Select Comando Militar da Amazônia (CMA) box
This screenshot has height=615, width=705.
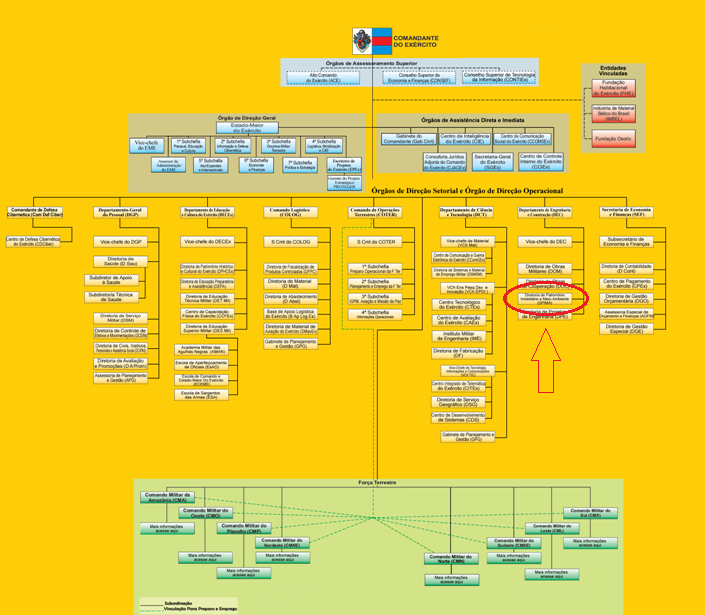click(x=167, y=497)
